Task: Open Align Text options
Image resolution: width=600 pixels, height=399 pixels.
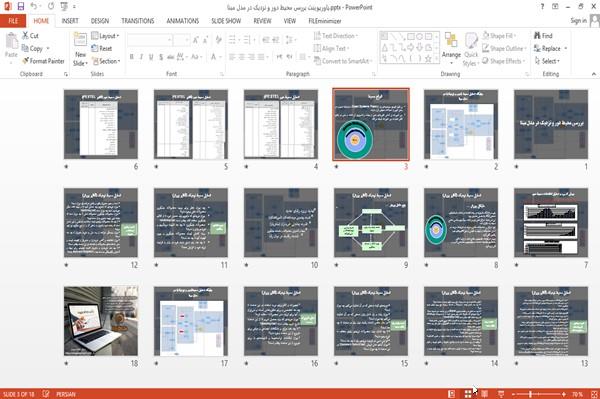Action: [331, 49]
